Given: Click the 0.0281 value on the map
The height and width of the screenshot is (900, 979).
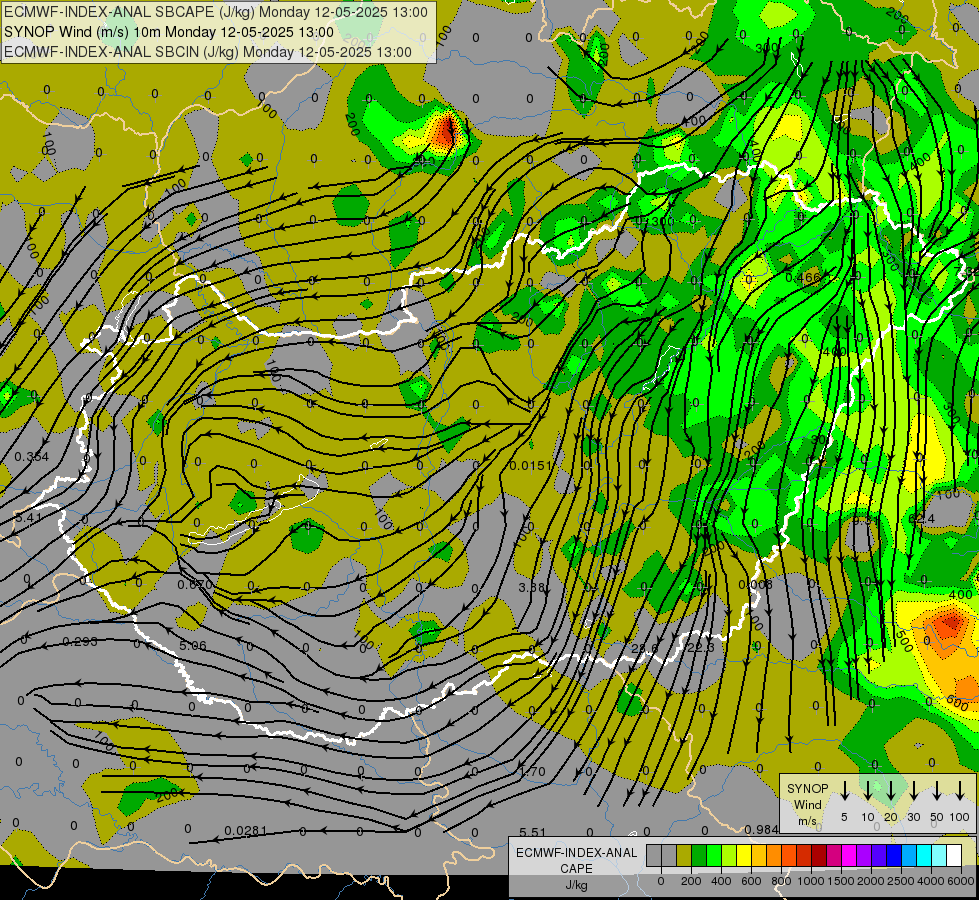Looking at the screenshot, I should tap(245, 831).
